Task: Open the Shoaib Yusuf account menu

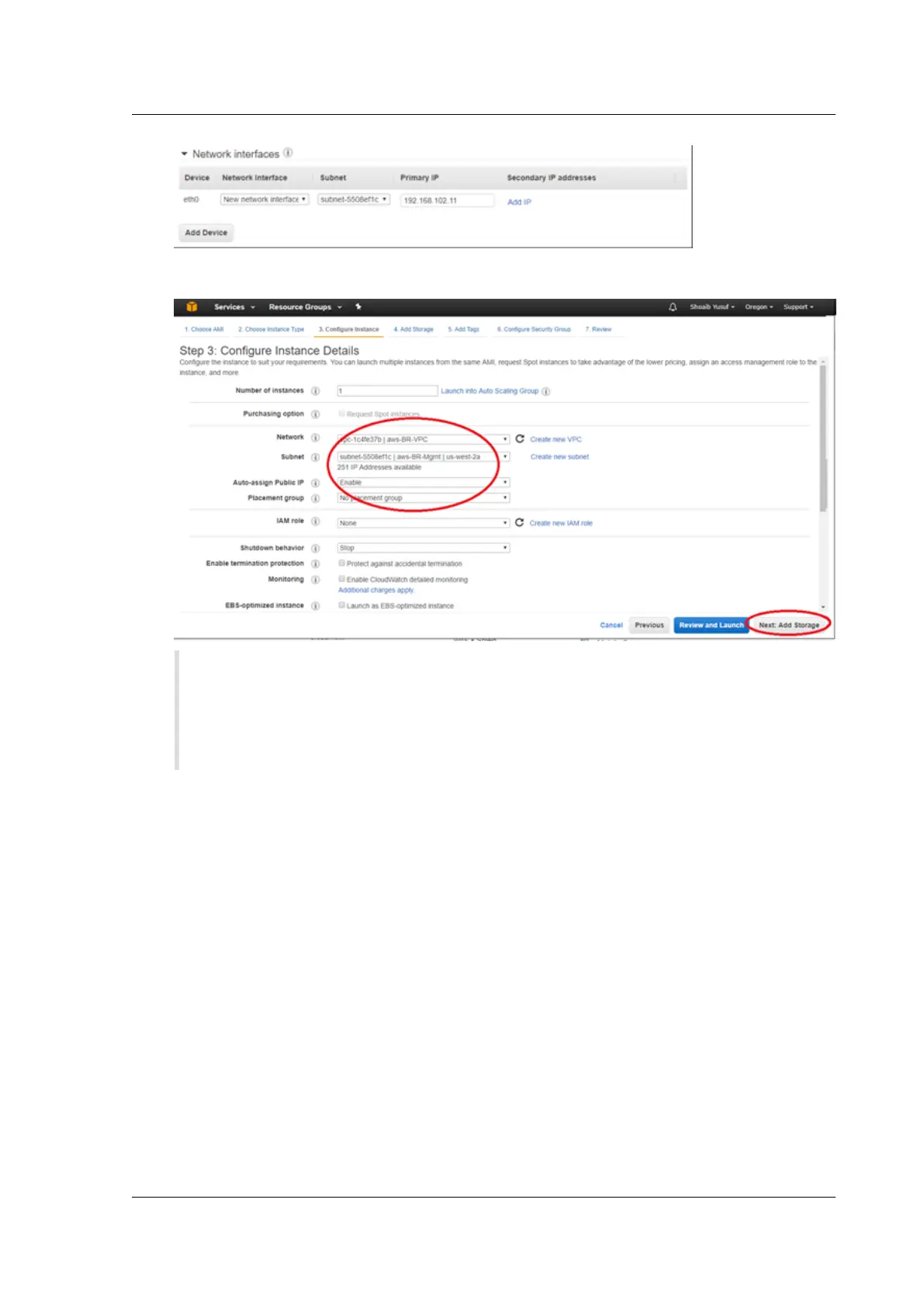Action: (712, 307)
